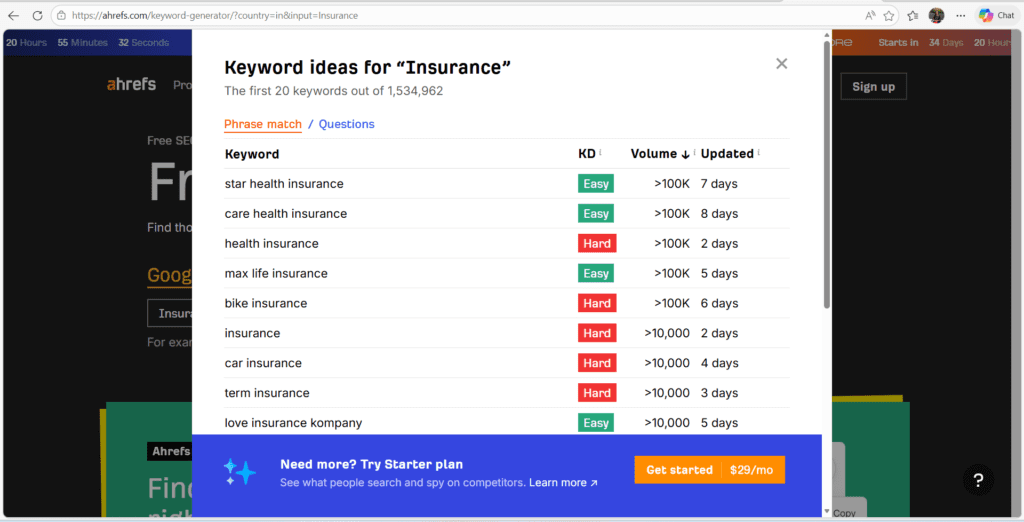Click the KD column info icon
Screen dimensions: 1024x522
pos(600,153)
